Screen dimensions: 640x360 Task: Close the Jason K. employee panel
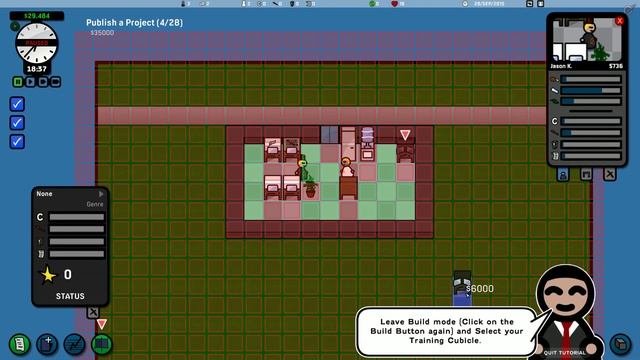[x=620, y=21]
